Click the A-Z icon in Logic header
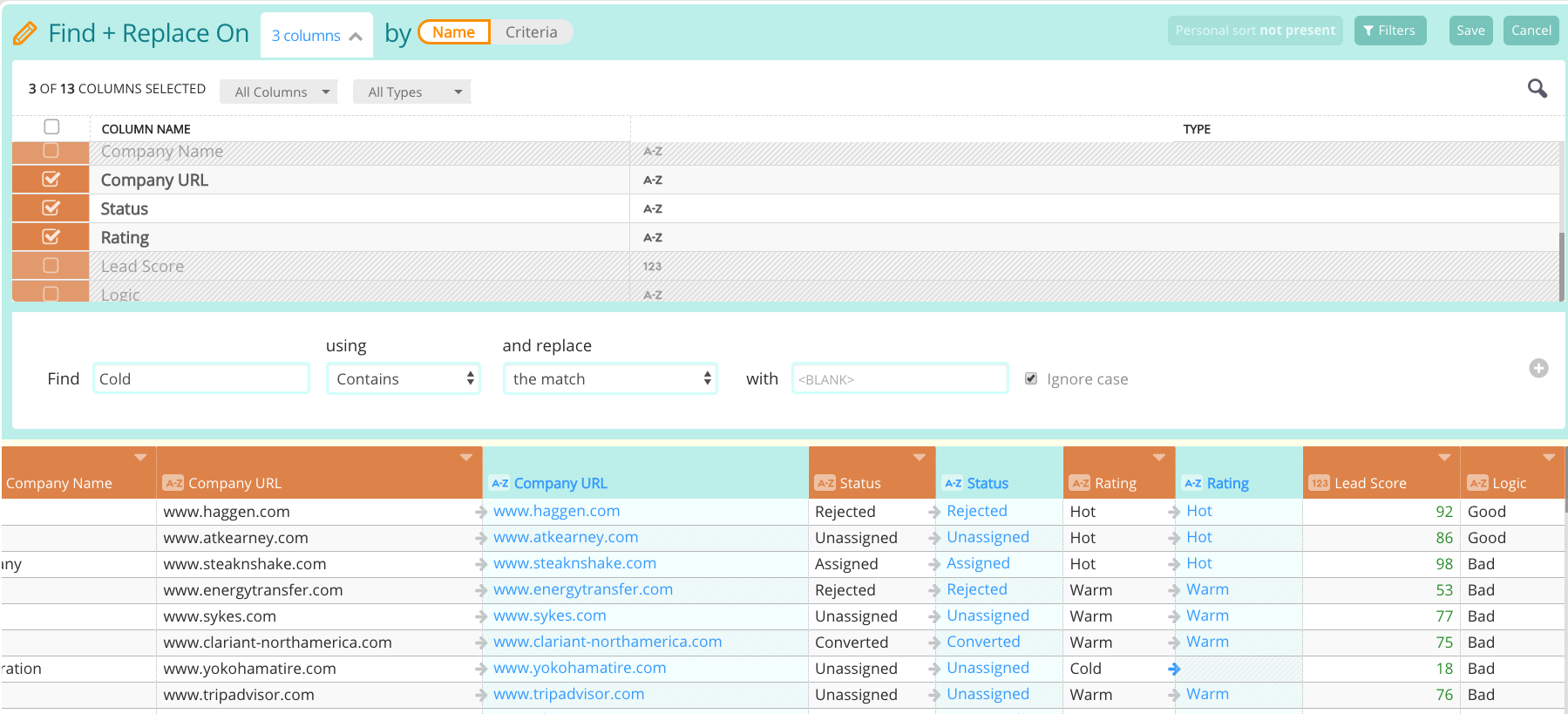This screenshot has width=1568, height=714. [1478, 483]
